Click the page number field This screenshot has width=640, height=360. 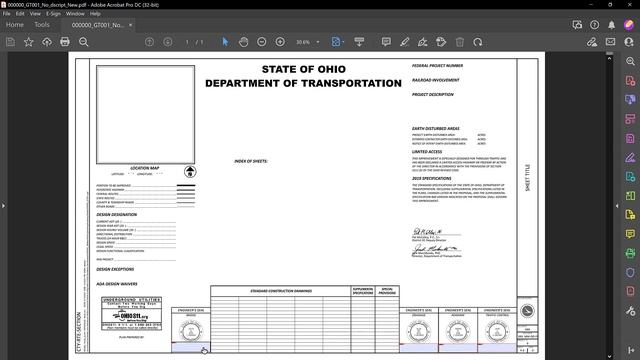click(x=187, y=42)
